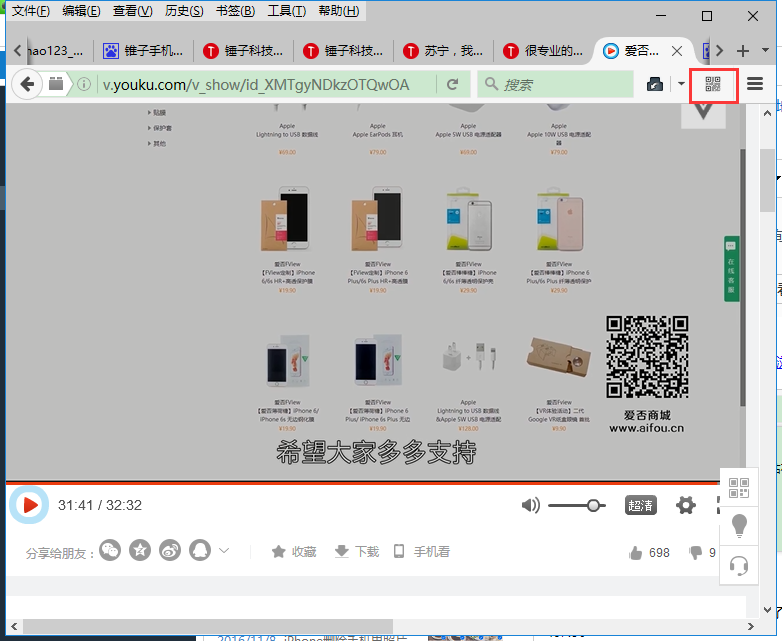Click the folder icon beside the back button
This screenshot has width=782, height=641.
(x=56, y=84)
